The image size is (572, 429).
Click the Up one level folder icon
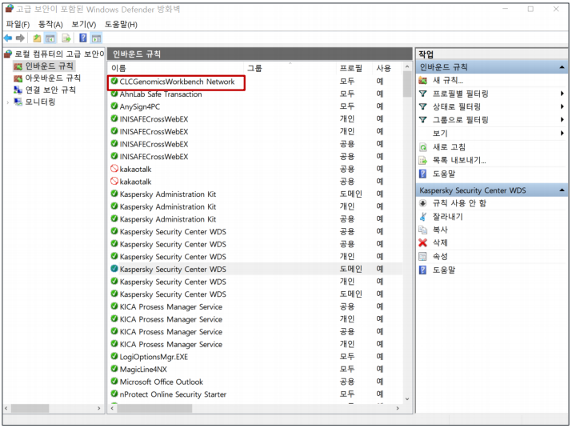point(37,38)
